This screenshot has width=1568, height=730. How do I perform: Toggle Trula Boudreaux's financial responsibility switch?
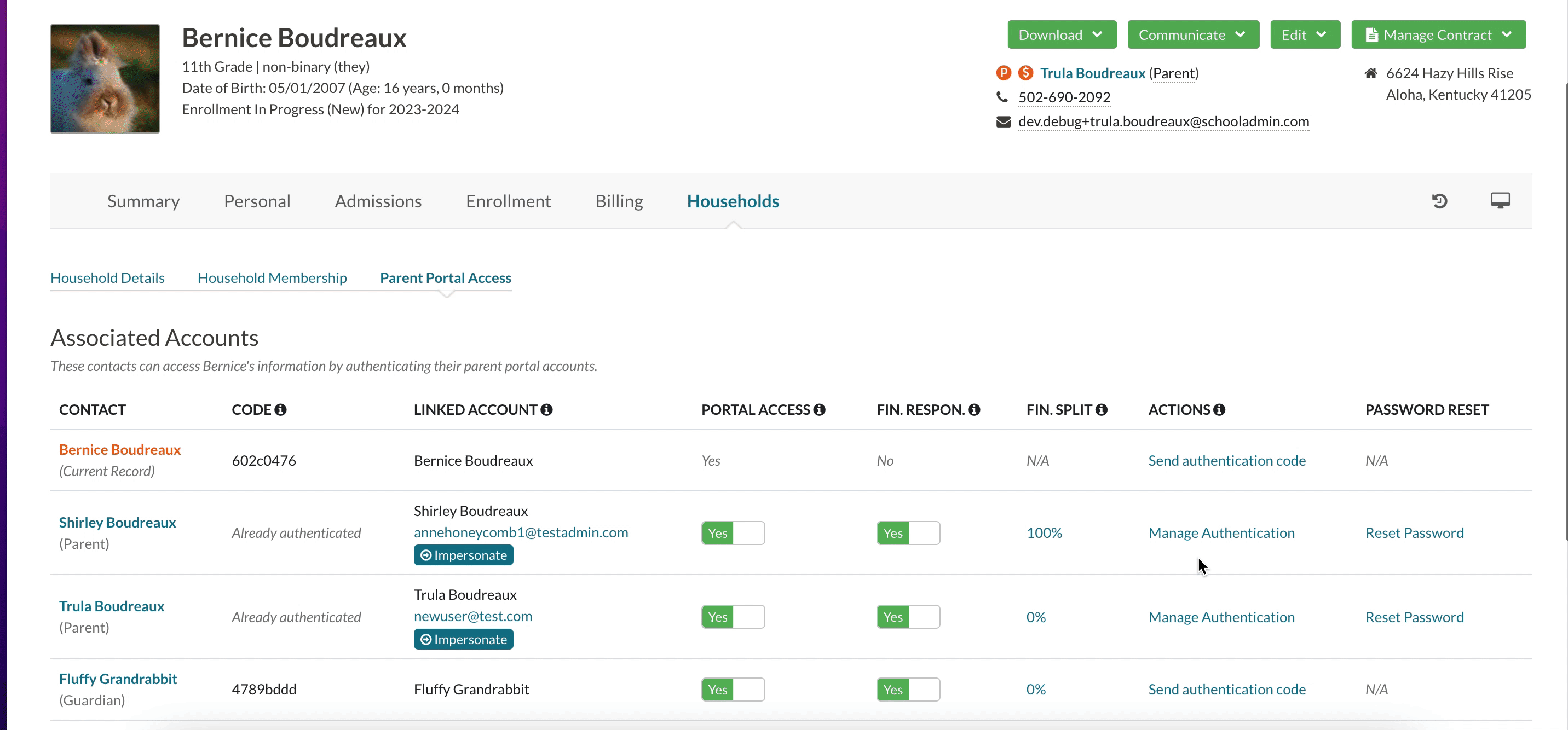(x=908, y=617)
